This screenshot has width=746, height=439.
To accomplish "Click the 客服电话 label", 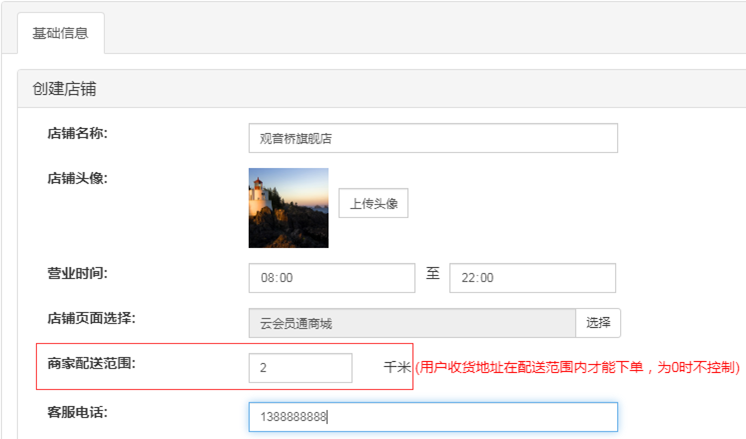I will [x=78, y=412].
